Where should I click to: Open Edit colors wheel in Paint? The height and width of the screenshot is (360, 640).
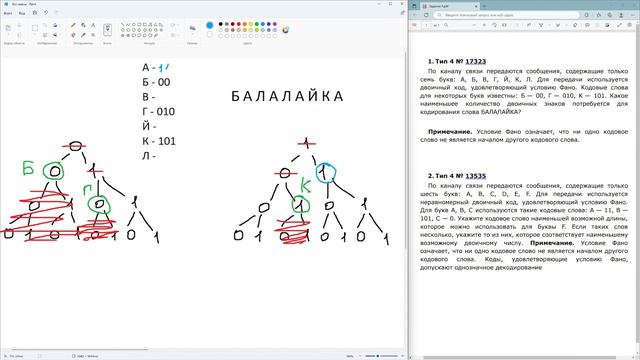coord(286,30)
